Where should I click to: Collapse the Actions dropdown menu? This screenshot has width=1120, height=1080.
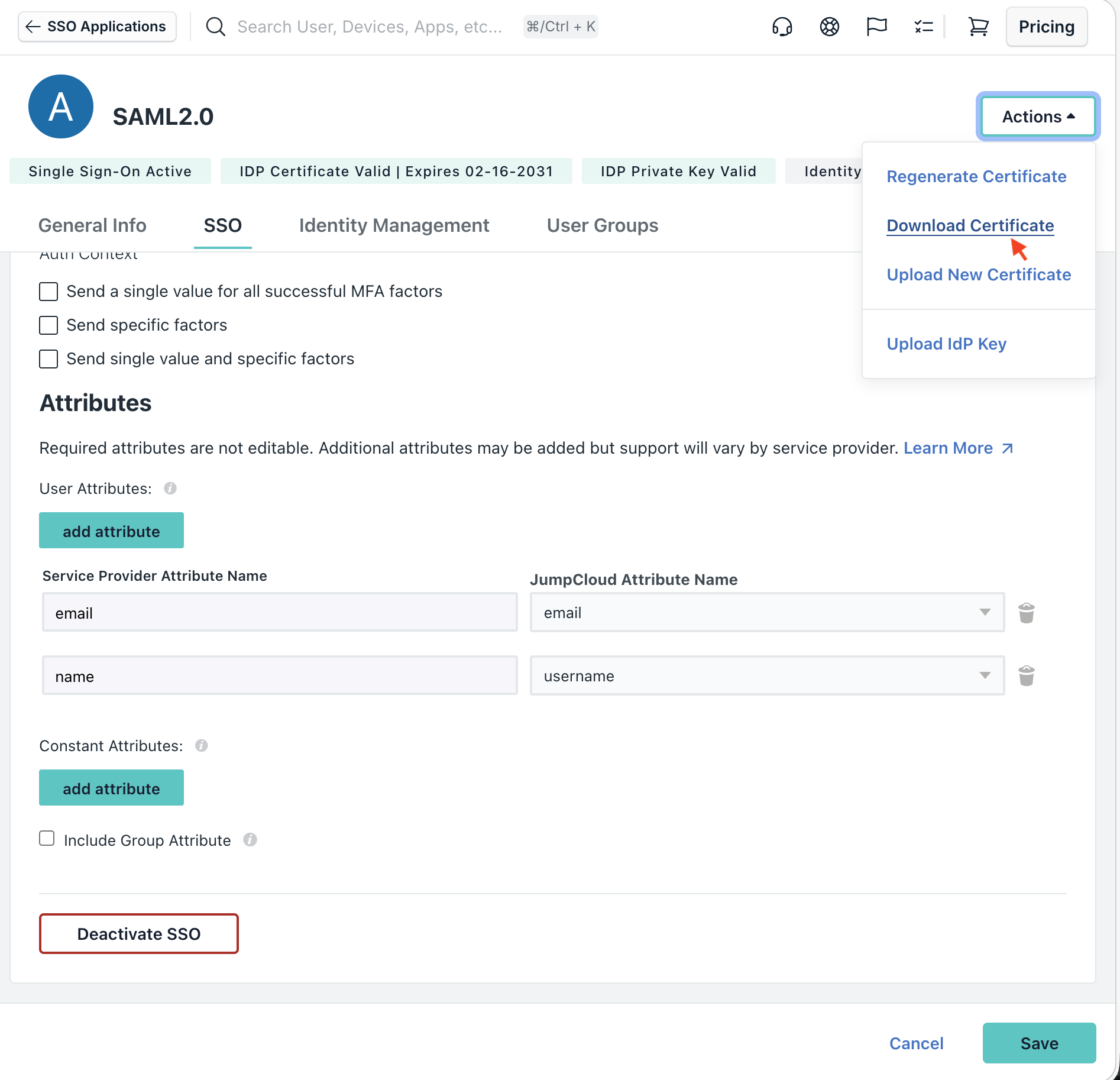tap(1038, 117)
